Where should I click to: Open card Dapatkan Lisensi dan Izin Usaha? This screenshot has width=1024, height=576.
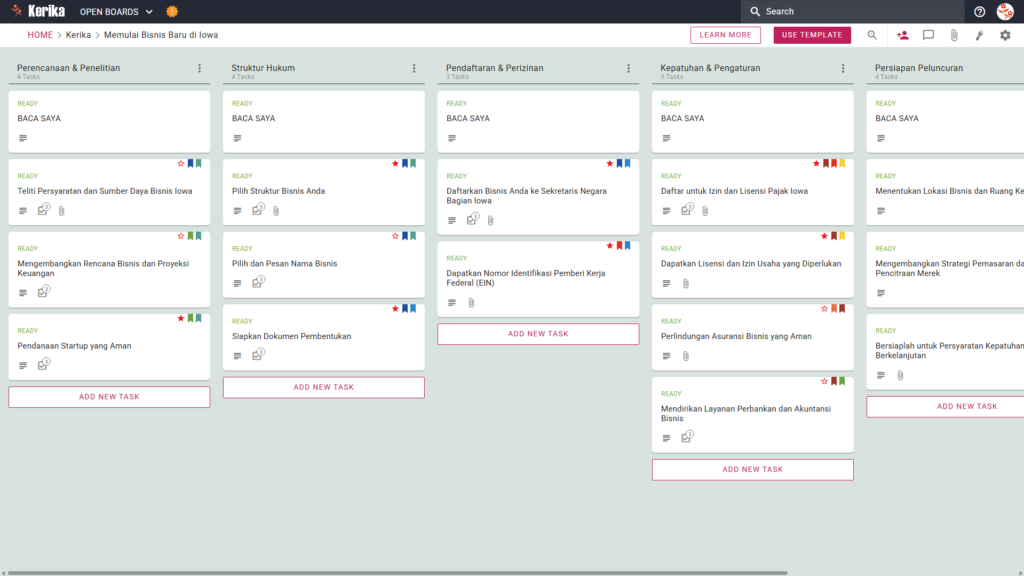coord(752,264)
